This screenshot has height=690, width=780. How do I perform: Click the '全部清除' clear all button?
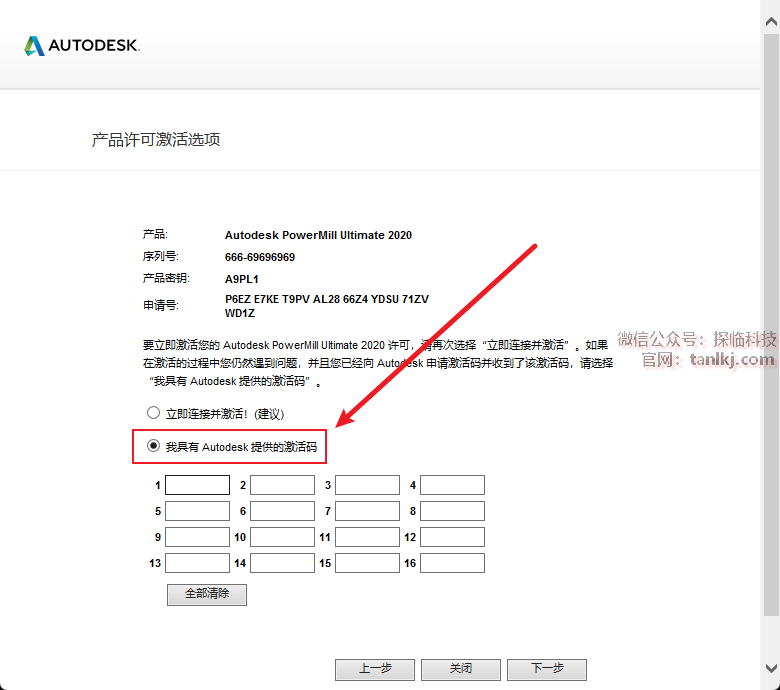(x=207, y=594)
